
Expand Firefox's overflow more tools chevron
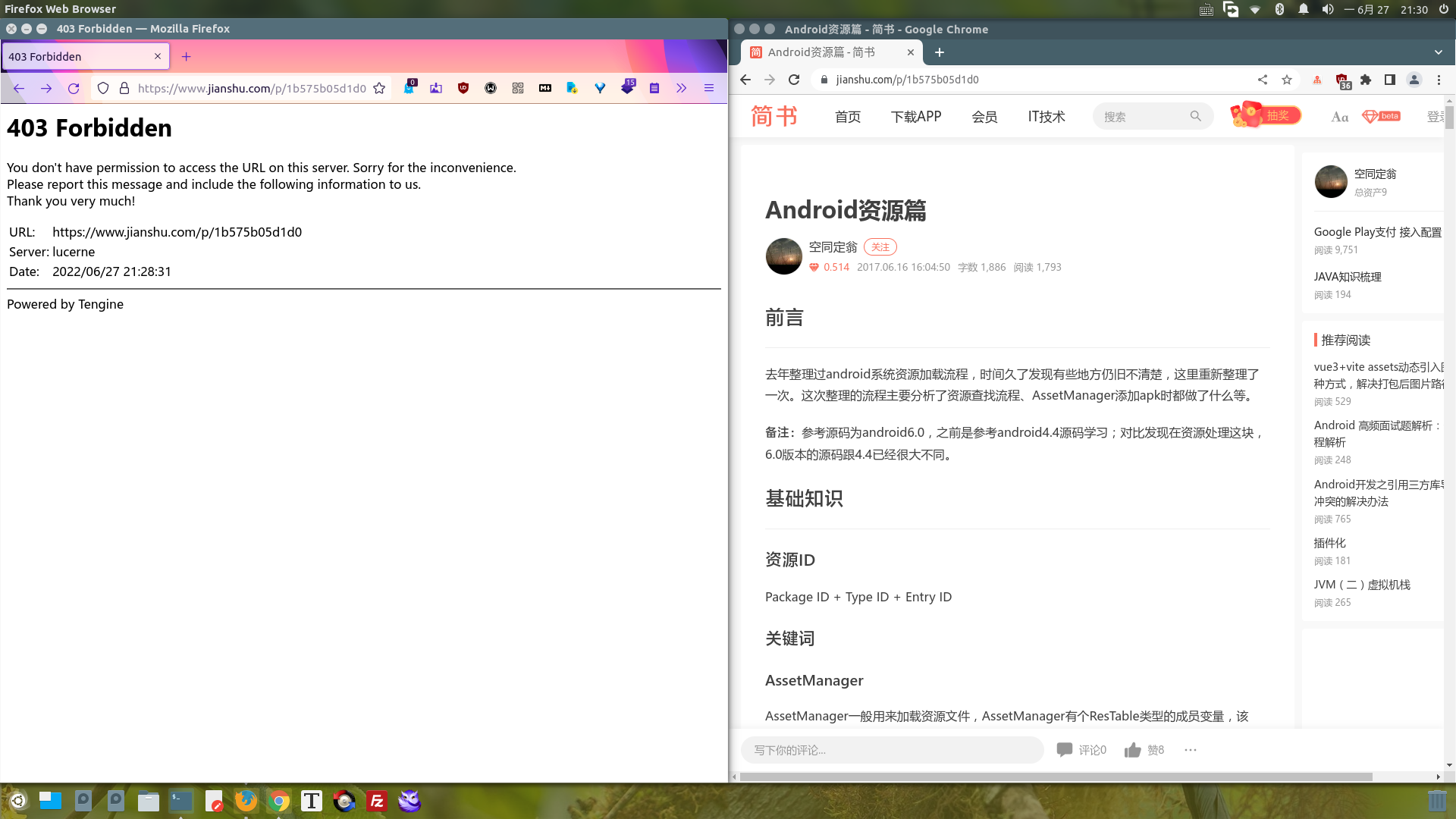[682, 88]
